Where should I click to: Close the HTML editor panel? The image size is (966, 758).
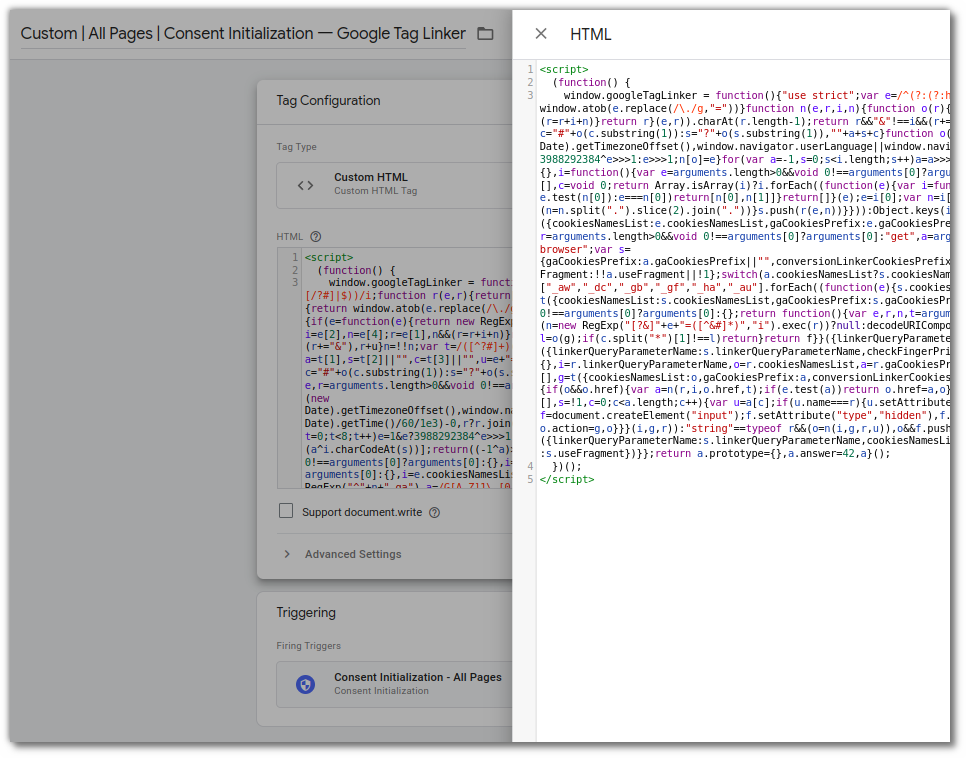pyautogui.click(x=540, y=34)
